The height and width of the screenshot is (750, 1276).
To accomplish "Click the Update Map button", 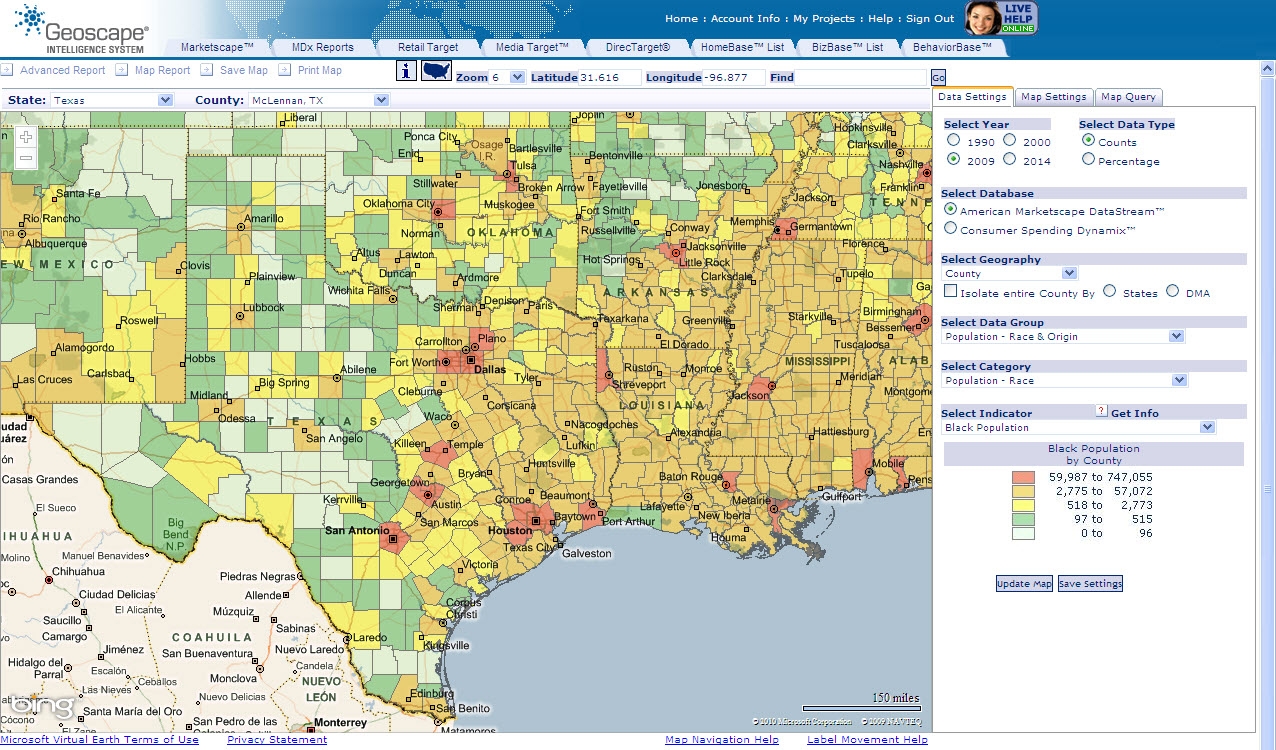I will point(1024,583).
